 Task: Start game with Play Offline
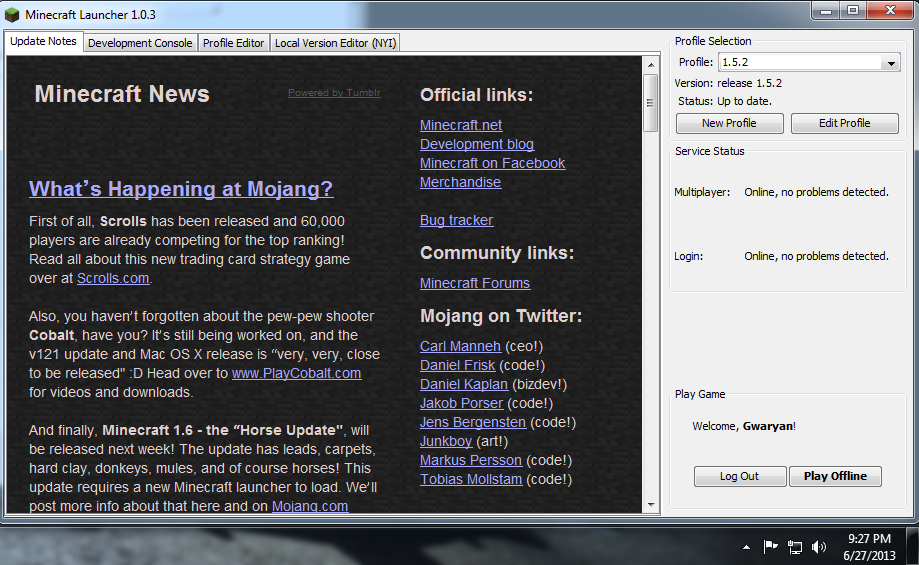tap(835, 476)
